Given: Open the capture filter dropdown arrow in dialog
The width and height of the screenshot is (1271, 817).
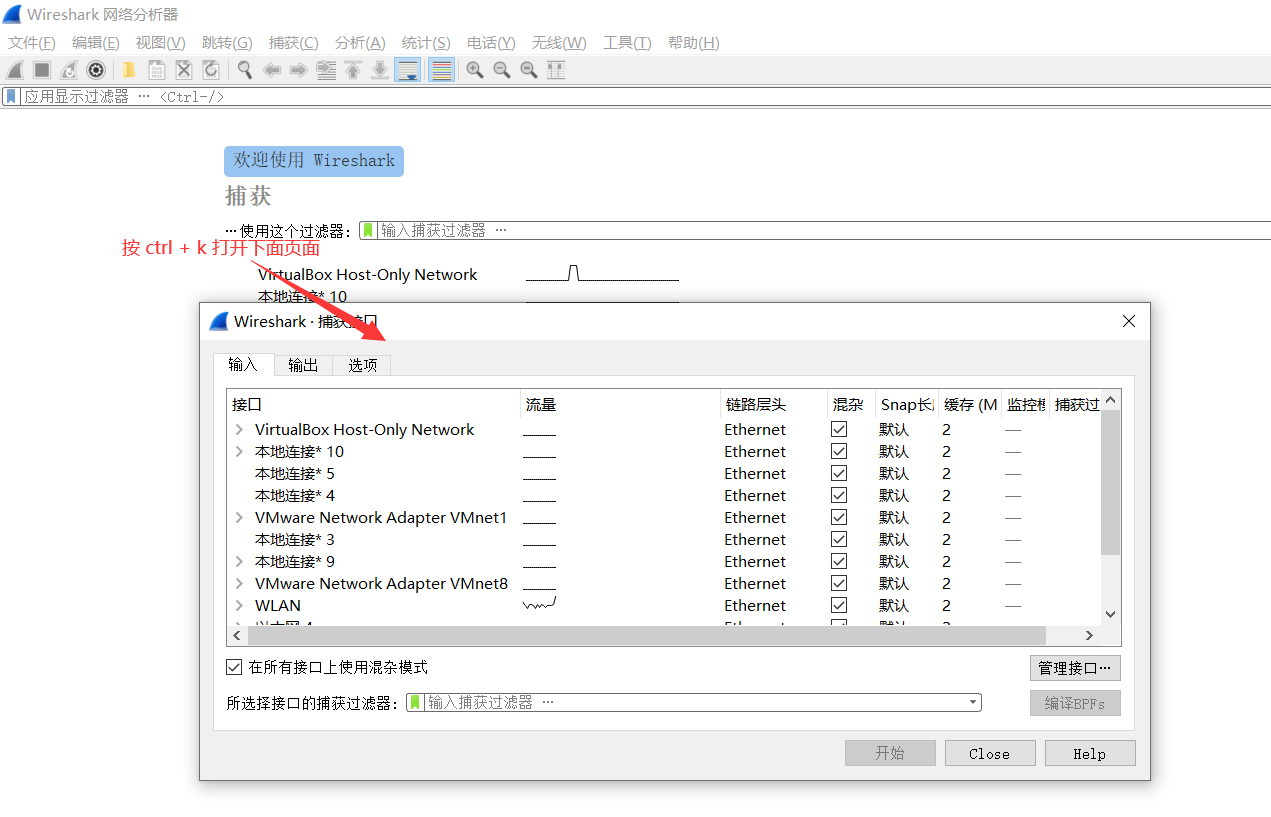Looking at the screenshot, I should [x=973, y=703].
